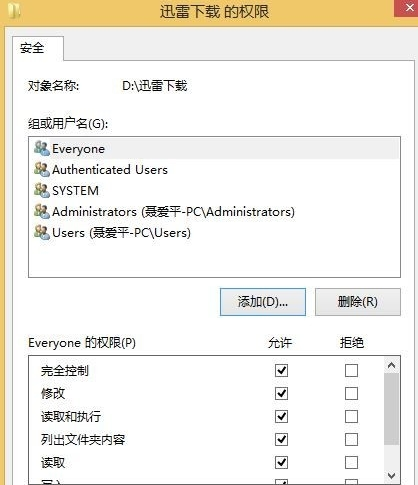This screenshot has width=418, height=485.
Task: Click the 添加(D)... button
Action: (x=263, y=302)
